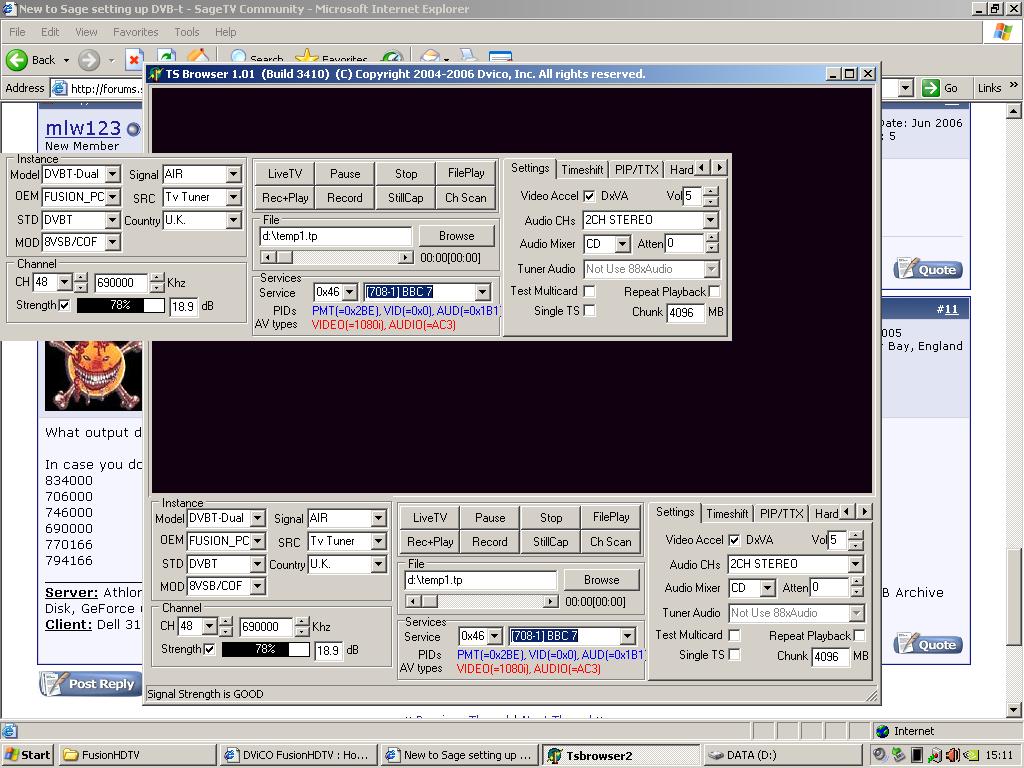
Task: Click the d:\temp1.tp file field in upper panel
Action: [x=336, y=236]
